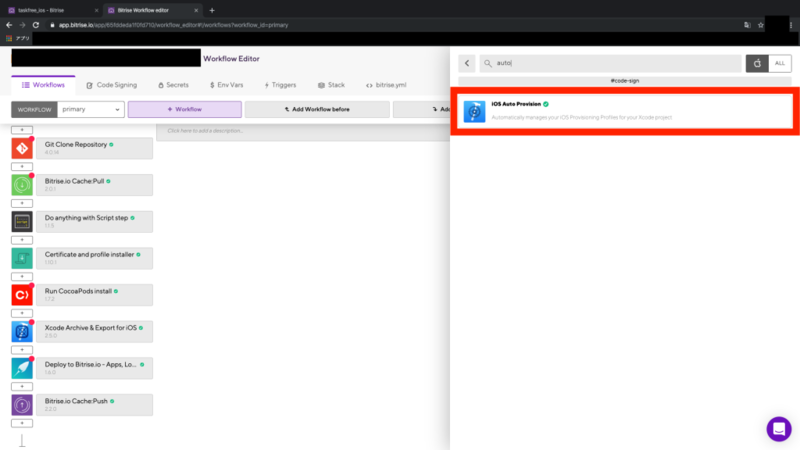The width and height of the screenshot is (800, 450).
Task: Select Git Clone Repository step
Action: tap(94, 148)
